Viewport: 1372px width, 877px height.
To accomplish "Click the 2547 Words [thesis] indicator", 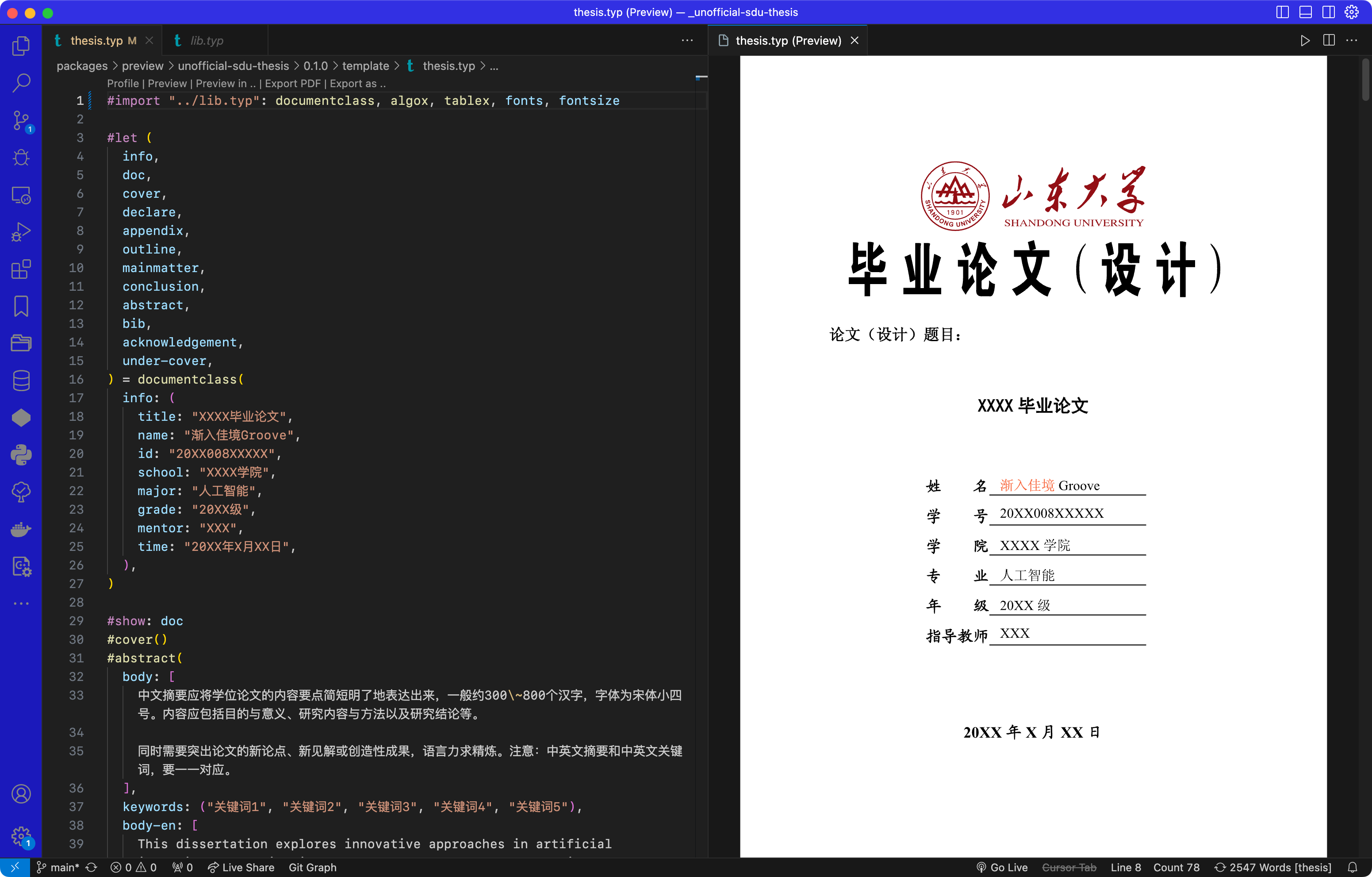I will click(1272, 867).
